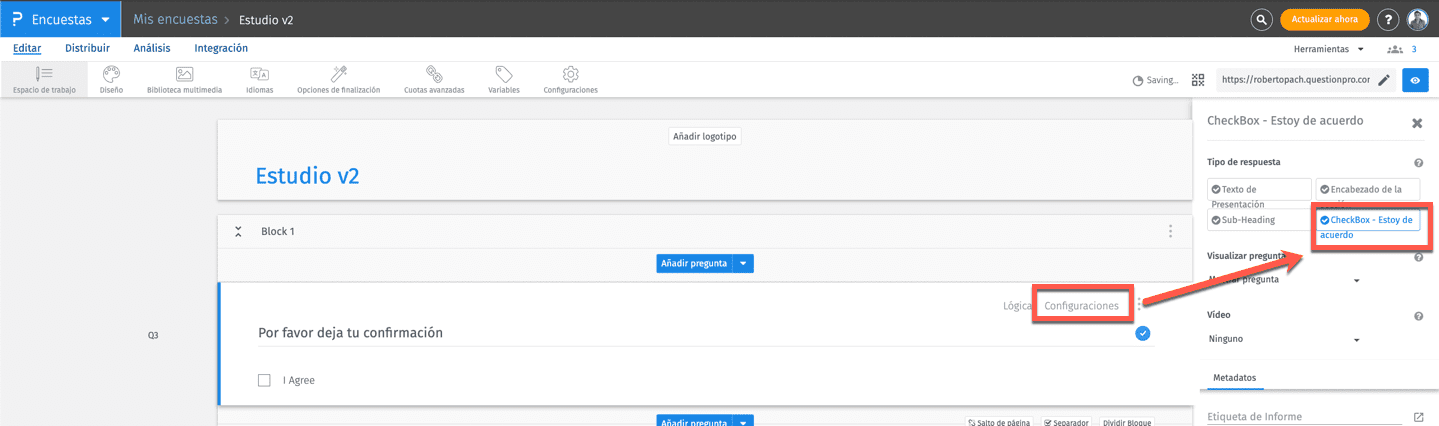The height and width of the screenshot is (426, 1439).
Task: Open Cuotas avanzadas
Action: point(434,80)
